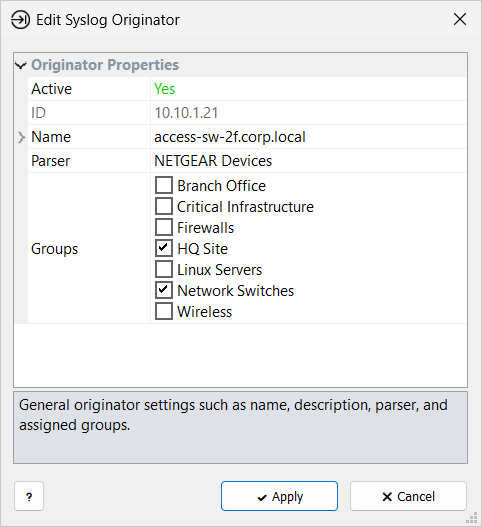
Task: Edit the name access-sw-2f.corp.local
Action: pyautogui.click(x=230, y=137)
